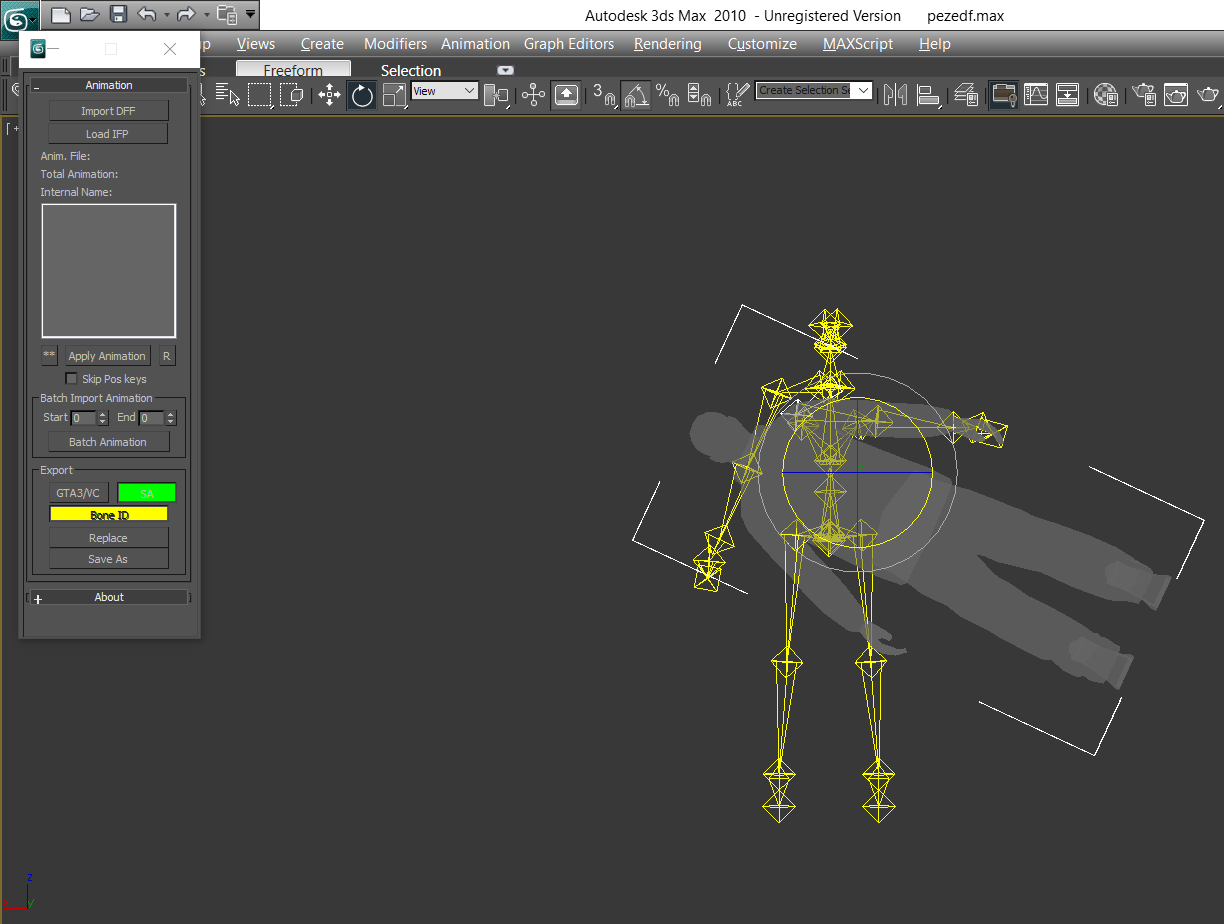Activate the Select and Rotate tool
Image resolution: width=1224 pixels, height=924 pixels.
click(x=362, y=95)
